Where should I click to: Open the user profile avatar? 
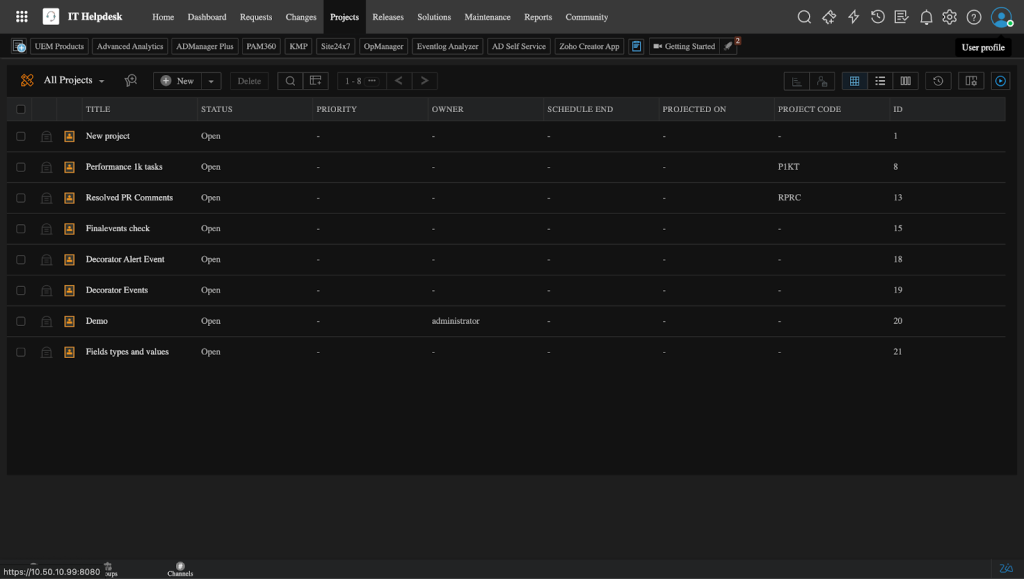click(1000, 17)
